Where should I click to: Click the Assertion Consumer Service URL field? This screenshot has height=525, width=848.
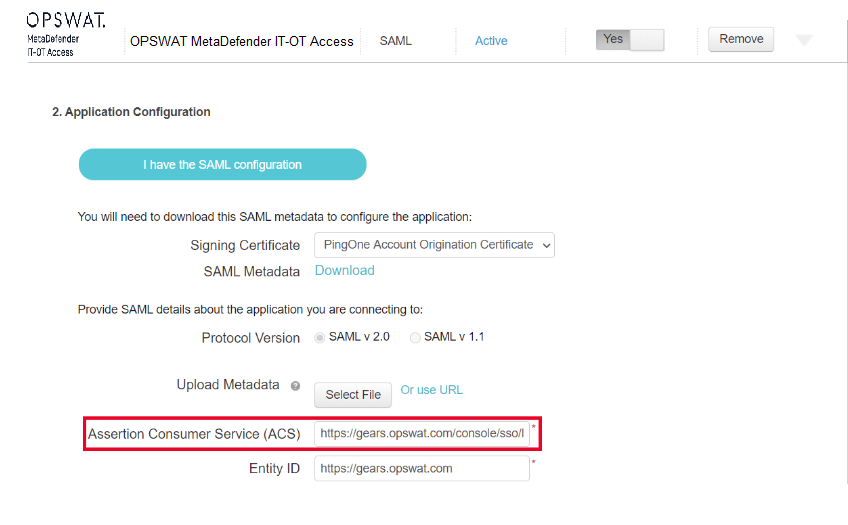[422, 434]
